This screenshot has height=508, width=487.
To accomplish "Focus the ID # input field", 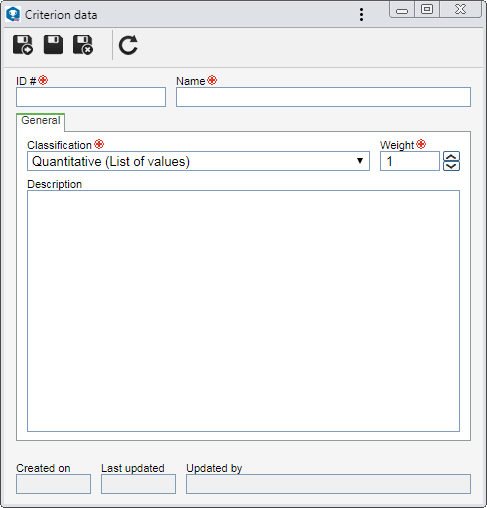I will click(91, 97).
